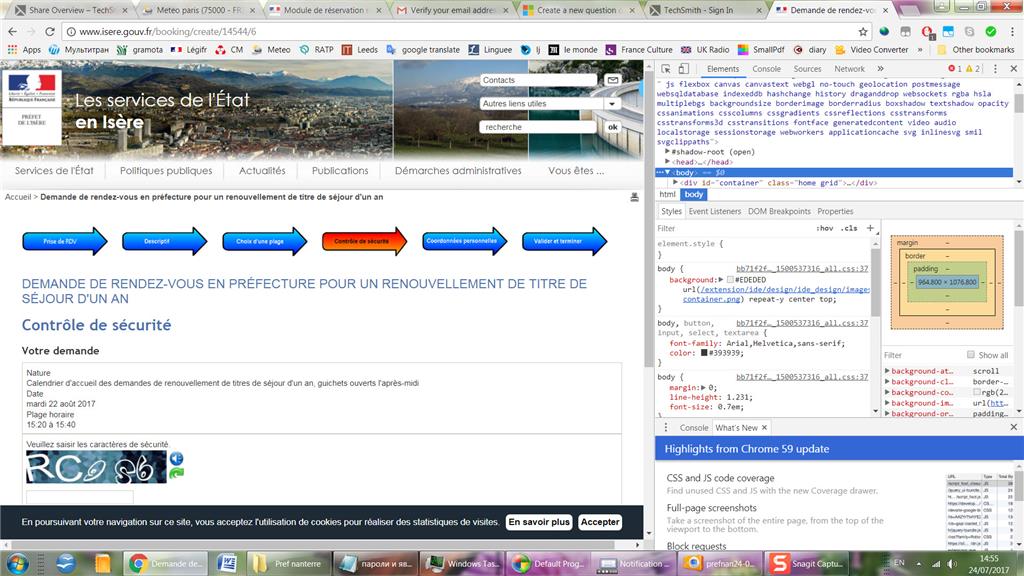Image resolution: width=1024 pixels, height=576 pixels.
Task: Open the Event Listeners pane tab
Action: (x=714, y=211)
